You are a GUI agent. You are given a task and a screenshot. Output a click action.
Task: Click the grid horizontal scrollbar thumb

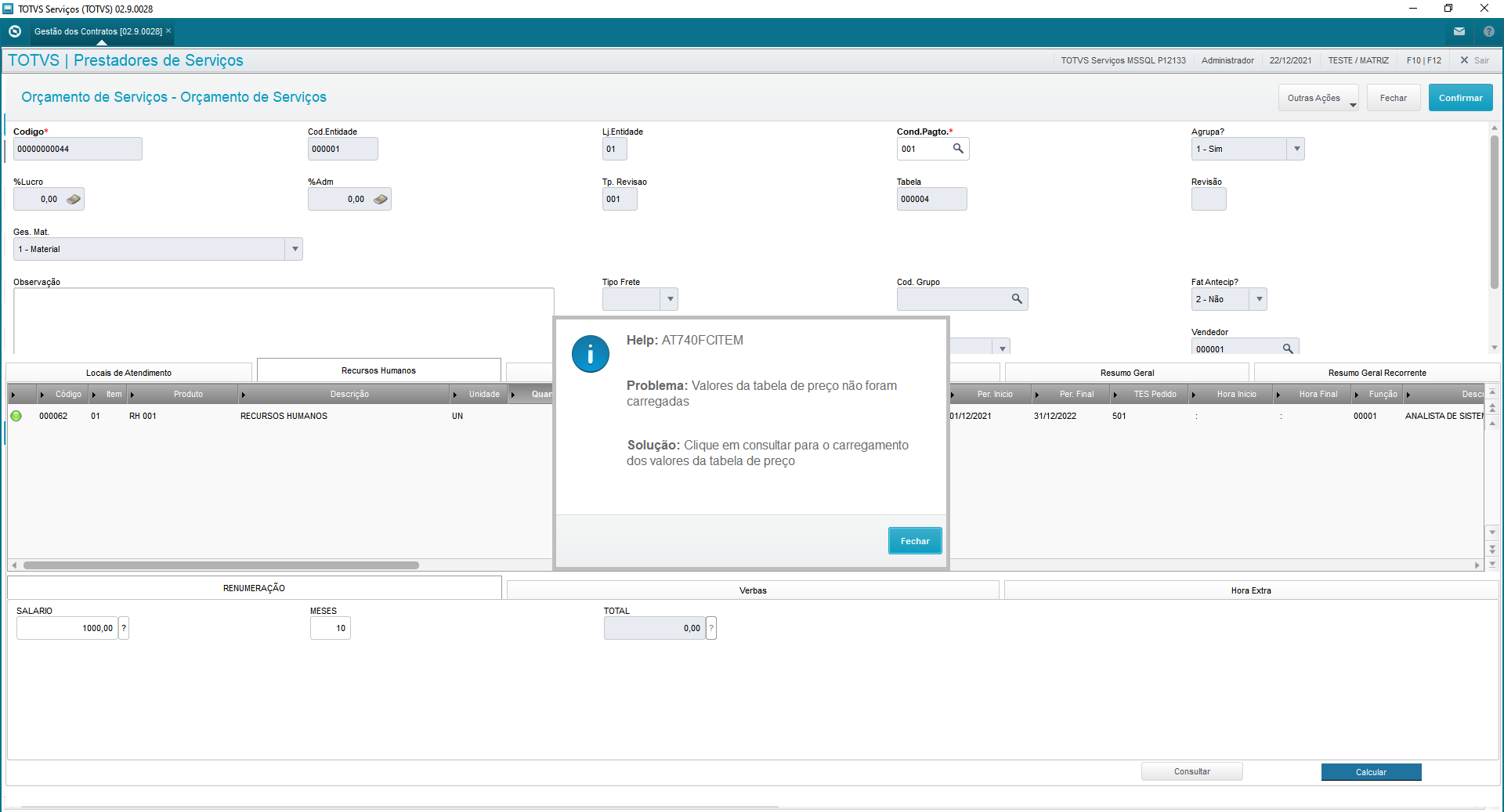coord(221,565)
